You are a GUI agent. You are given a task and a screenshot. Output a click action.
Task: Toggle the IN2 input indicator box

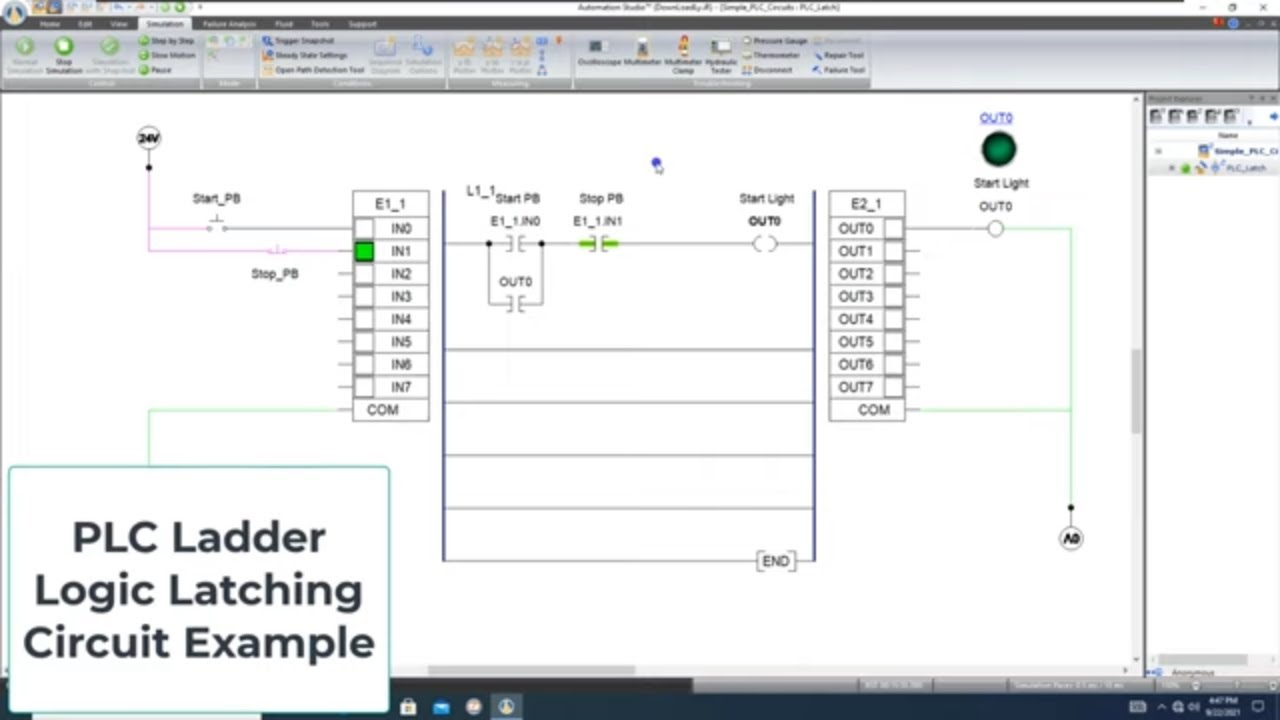[x=364, y=274]
